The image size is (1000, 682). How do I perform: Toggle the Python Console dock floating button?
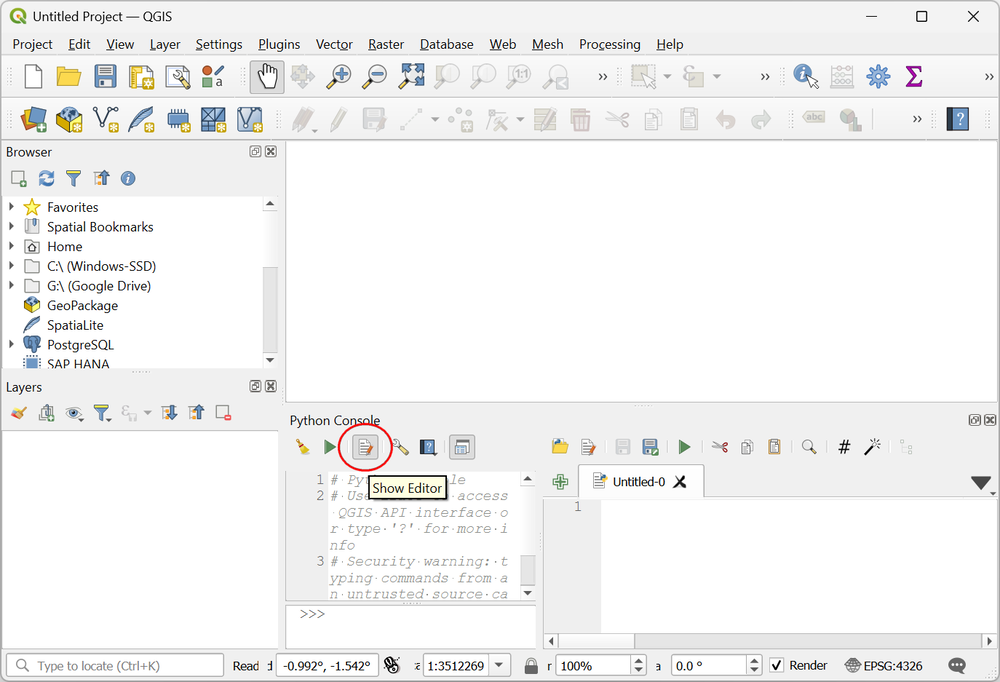click(974, 420)
